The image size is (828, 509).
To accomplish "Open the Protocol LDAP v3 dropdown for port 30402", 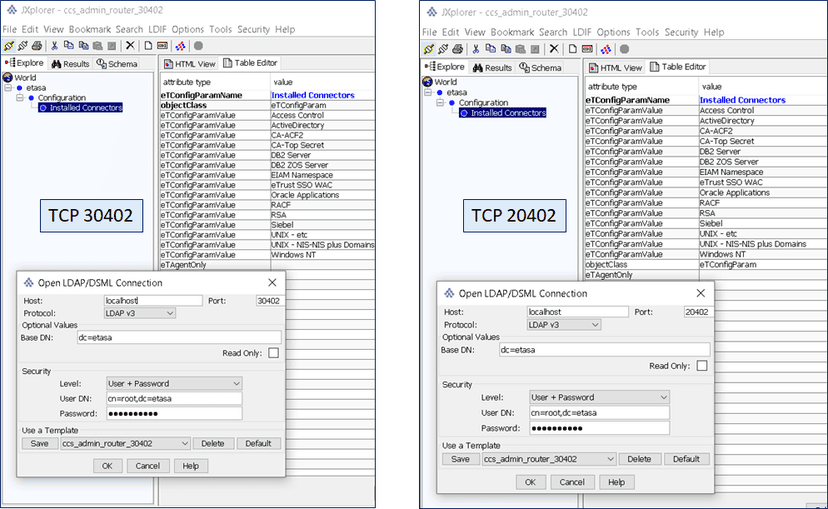I will tap(140, 313).
